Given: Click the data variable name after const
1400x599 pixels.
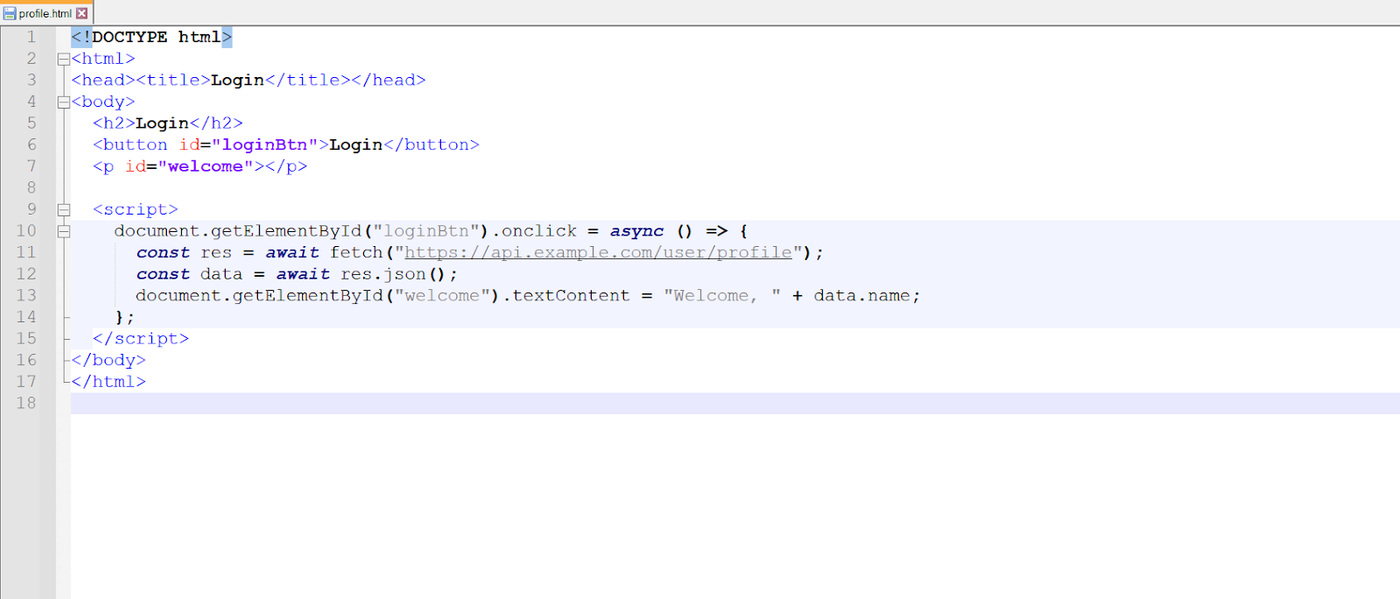Looking at the screenshot, I should pyautogui.click(x=221, y=274).
